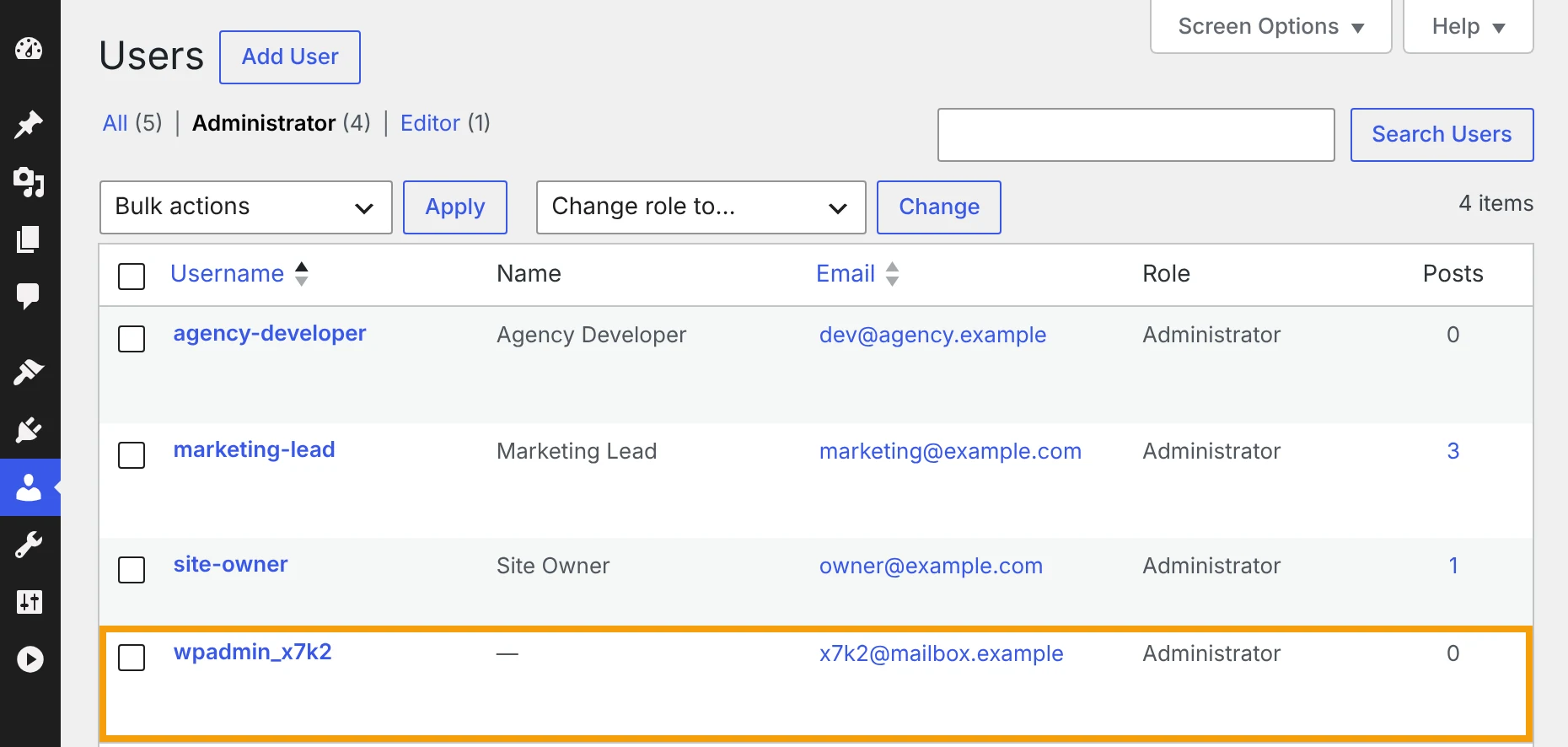Switch to the Editor (1) filter
The image size is (1568, 747).
tap(445, 123)
